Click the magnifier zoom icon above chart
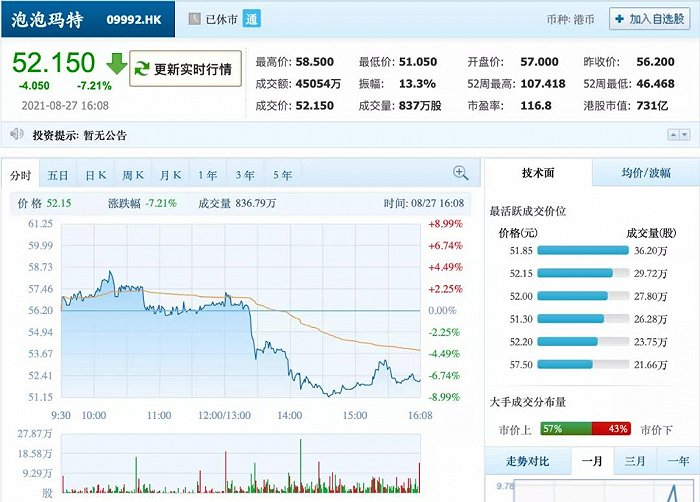This screenshot has width=700, height=502. pos(461,173)
